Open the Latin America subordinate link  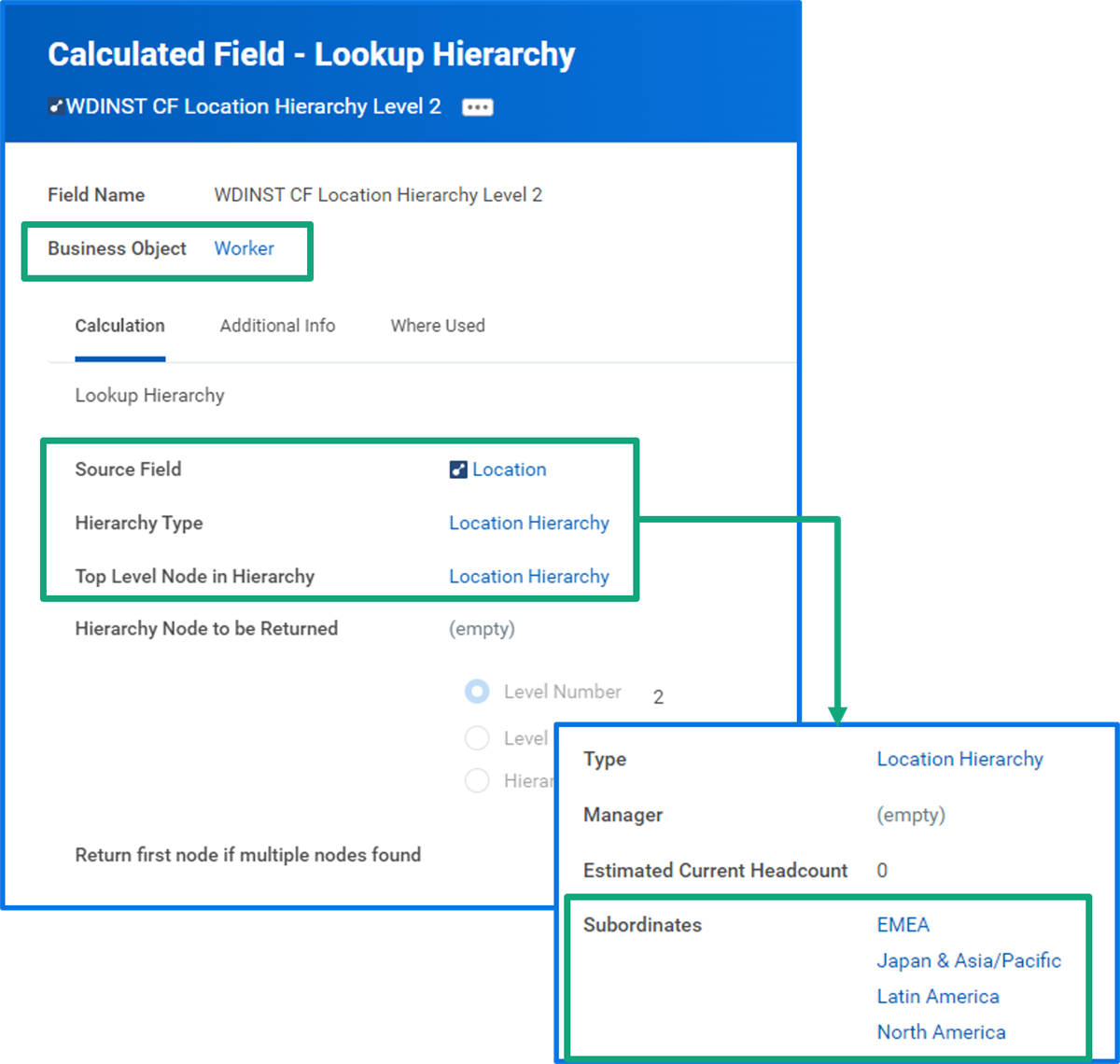pos(938,997)
